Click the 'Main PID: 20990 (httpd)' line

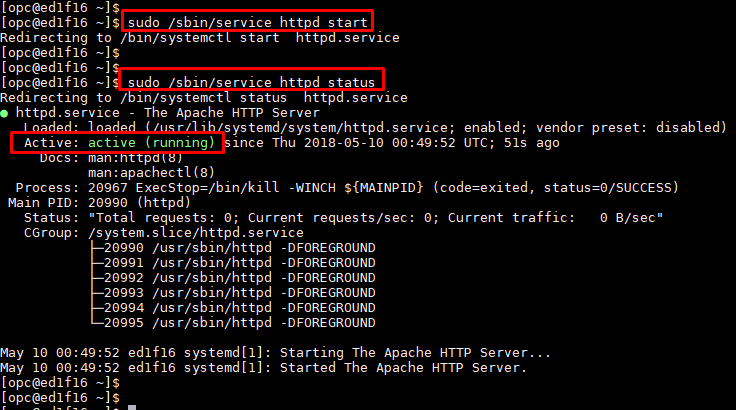[97, 203]
